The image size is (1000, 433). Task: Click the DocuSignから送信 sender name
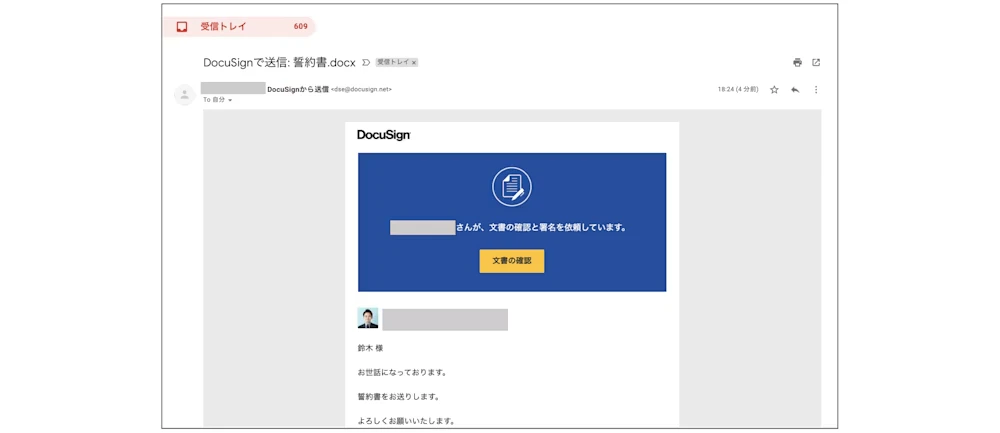(298, 90)
